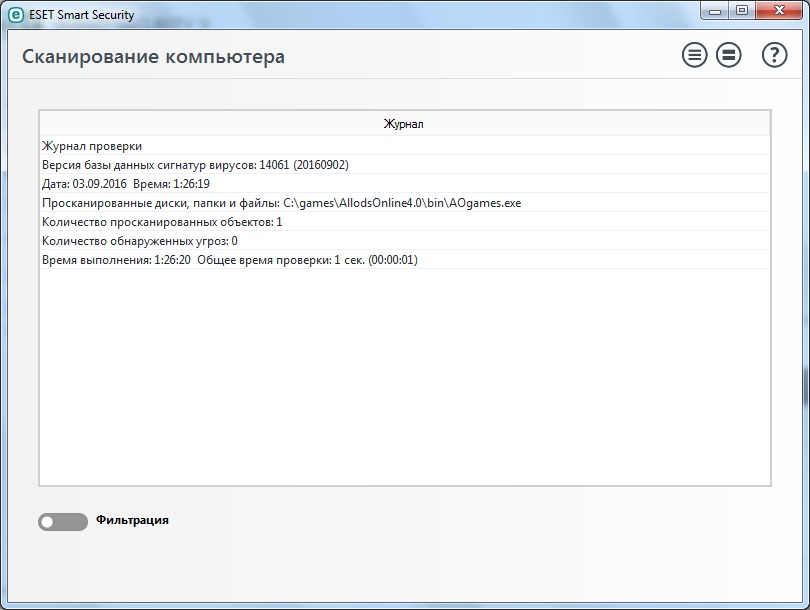810x610 pixels.
Task: Select the Количество просканированных объектов row
Action: pyautogui.click(x=162, y=222)
